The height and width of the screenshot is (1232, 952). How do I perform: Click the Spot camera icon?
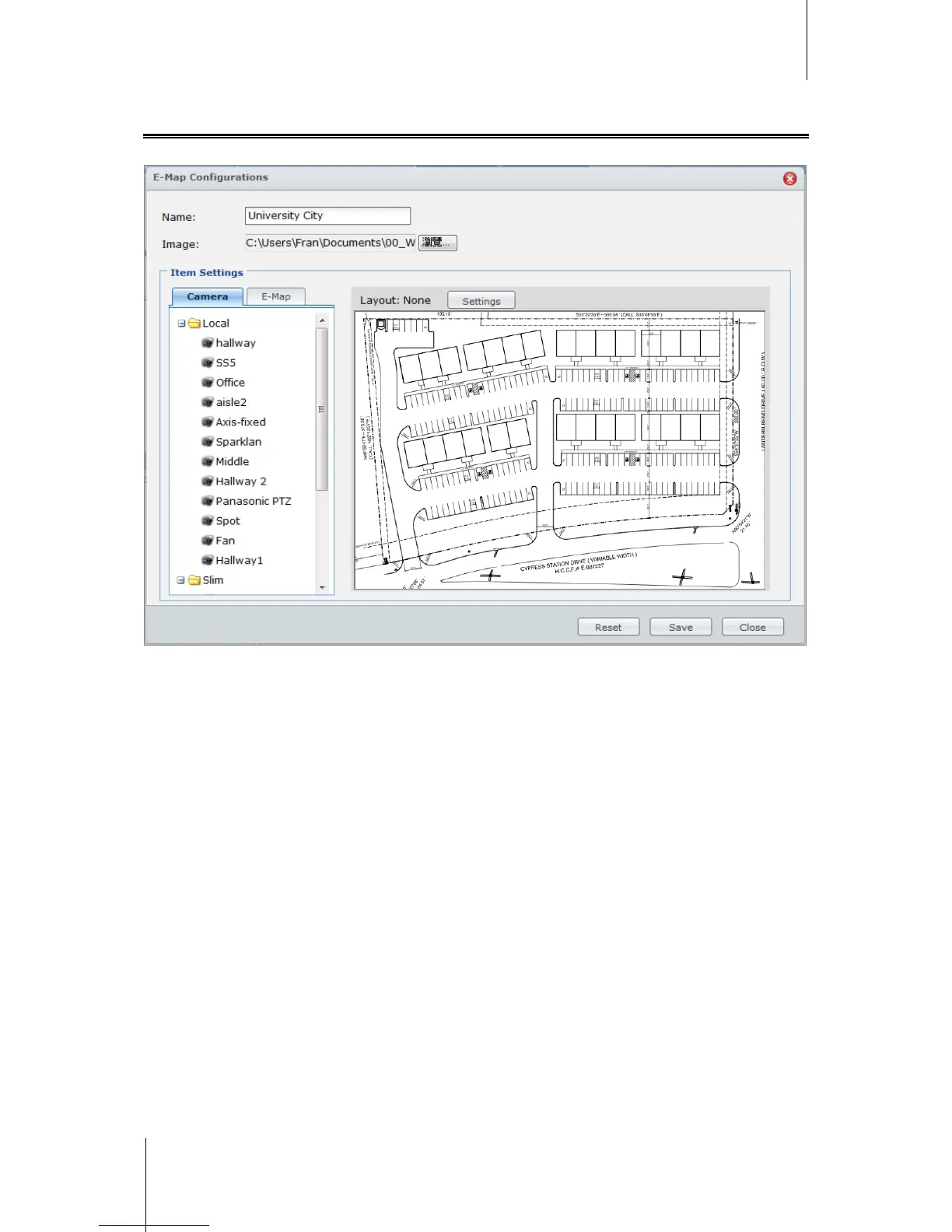pos(207,521)
